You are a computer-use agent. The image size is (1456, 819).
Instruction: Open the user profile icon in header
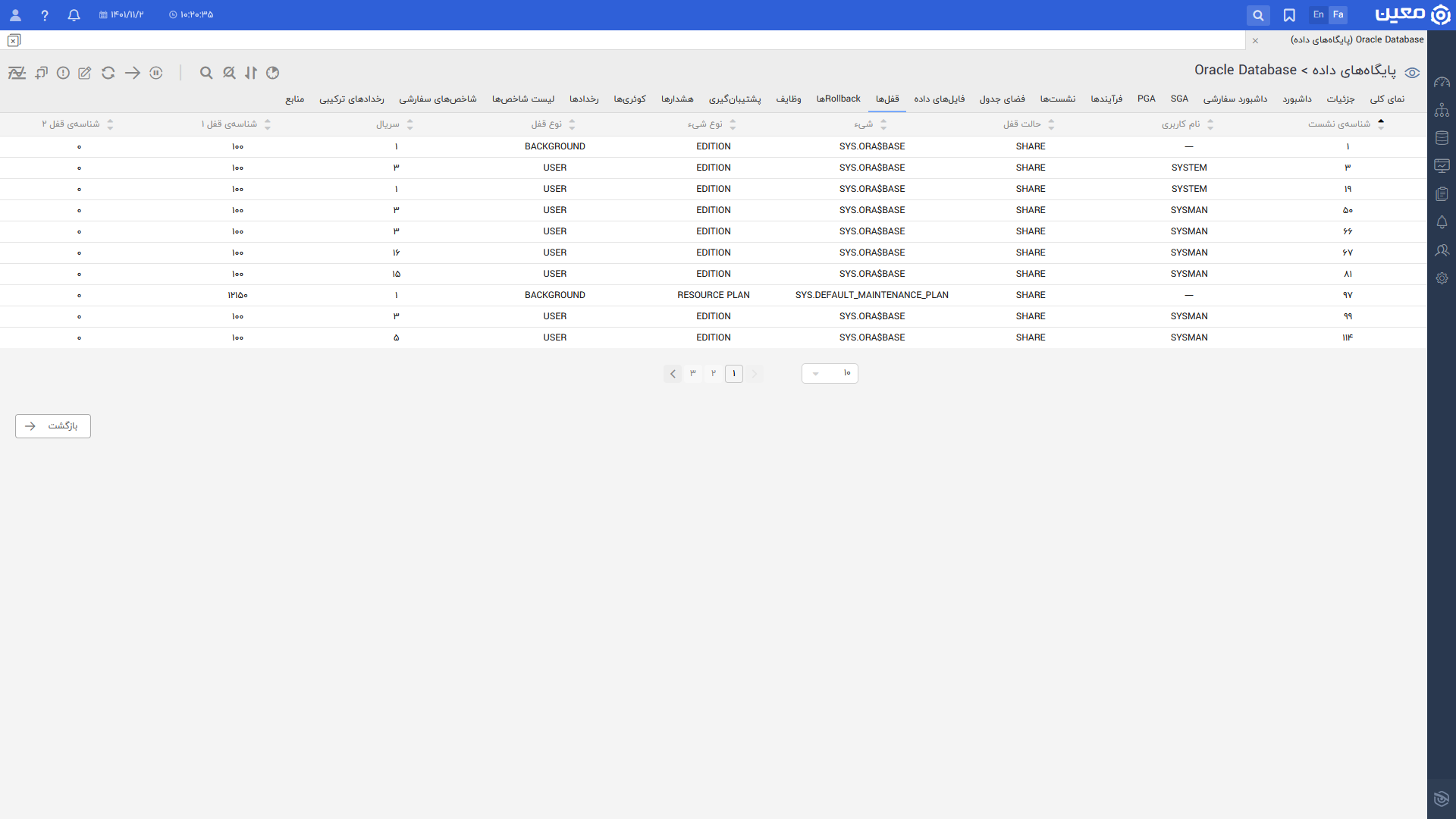point(15,15)
